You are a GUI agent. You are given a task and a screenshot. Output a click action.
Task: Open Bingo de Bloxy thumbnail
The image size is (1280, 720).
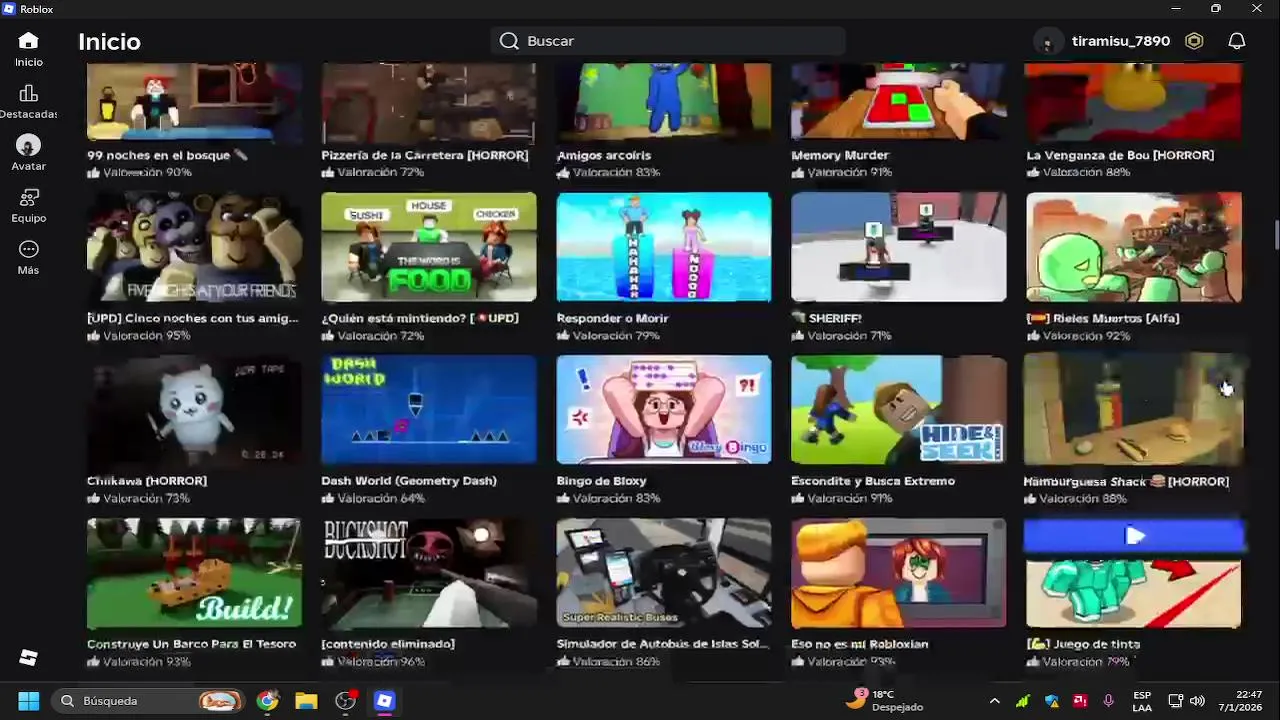click(664, 410)
